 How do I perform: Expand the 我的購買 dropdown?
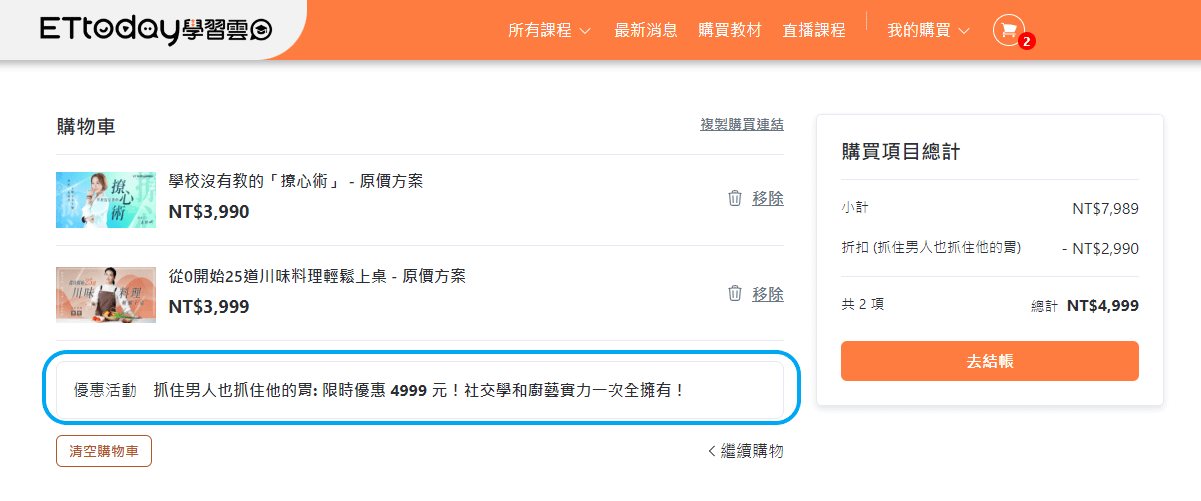(x=928, y=30)
